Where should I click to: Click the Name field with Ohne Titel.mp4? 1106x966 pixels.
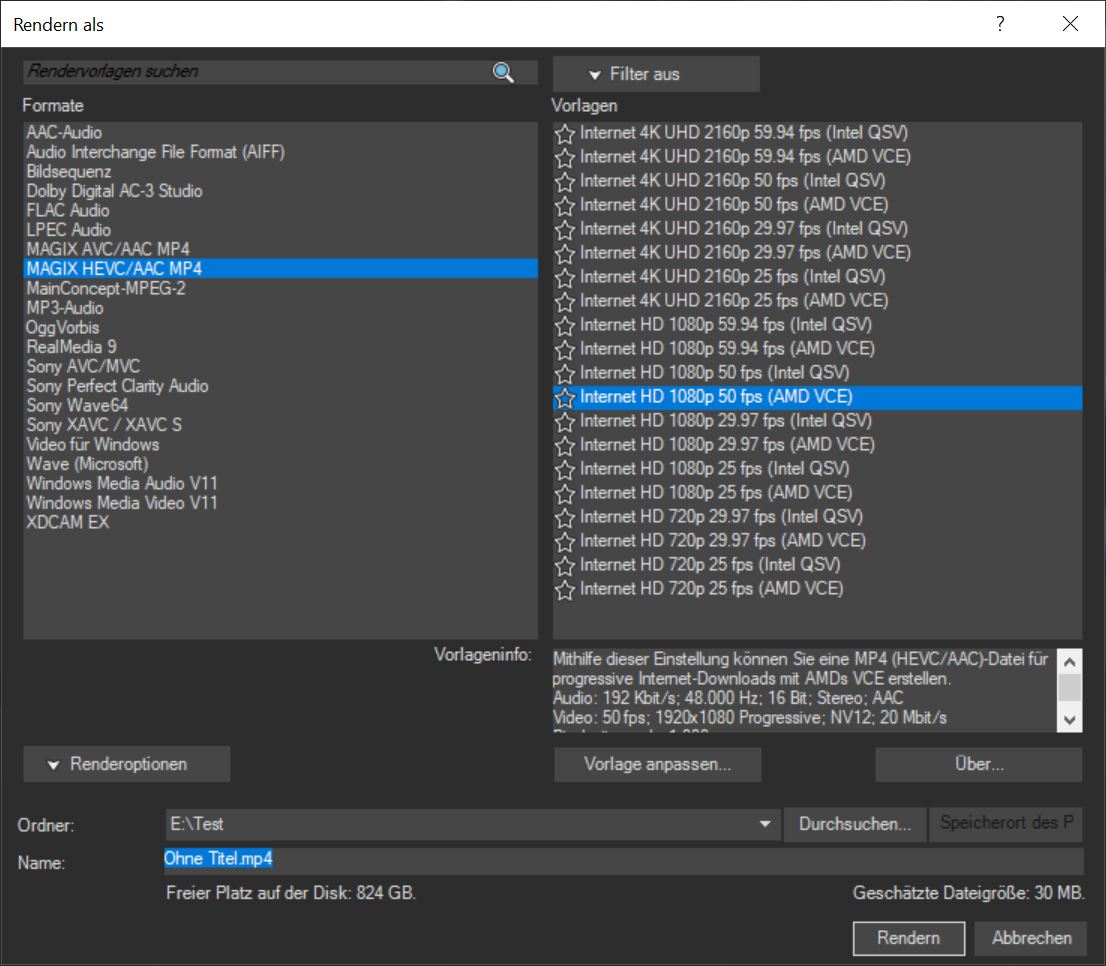click(x=624, y=860)
